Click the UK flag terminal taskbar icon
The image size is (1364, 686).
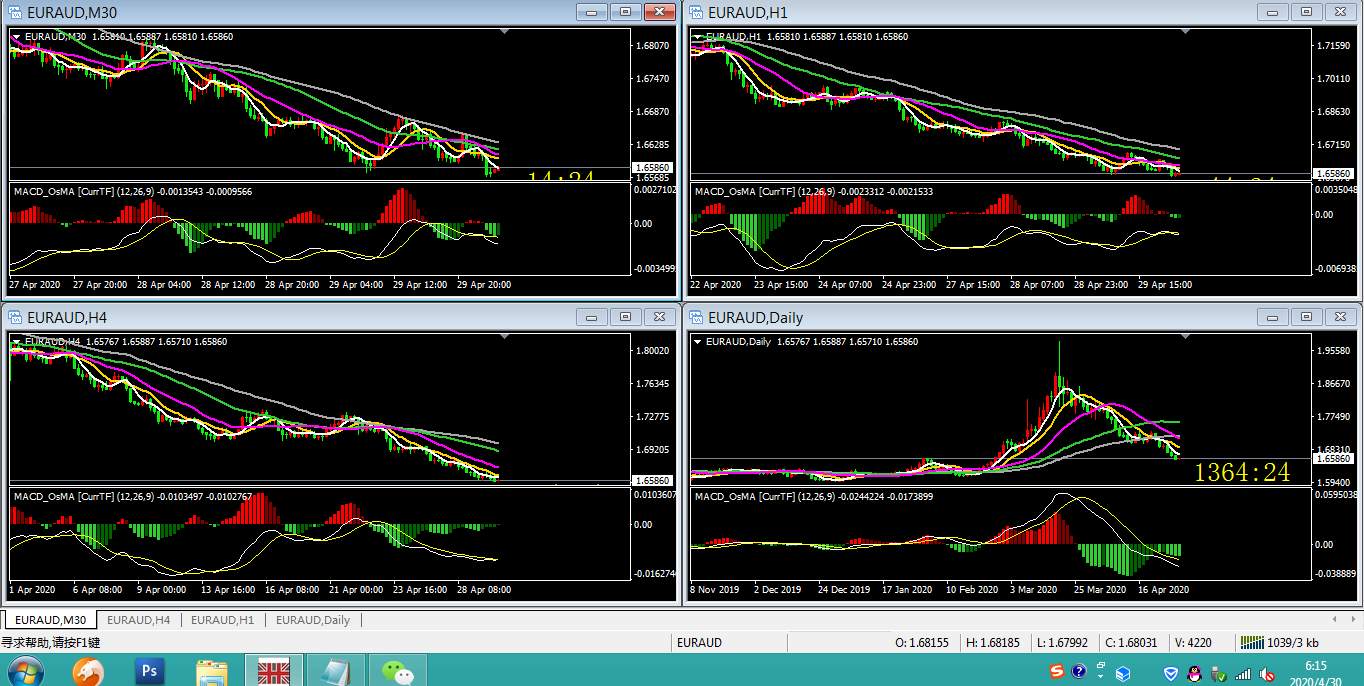click(273, 671)
